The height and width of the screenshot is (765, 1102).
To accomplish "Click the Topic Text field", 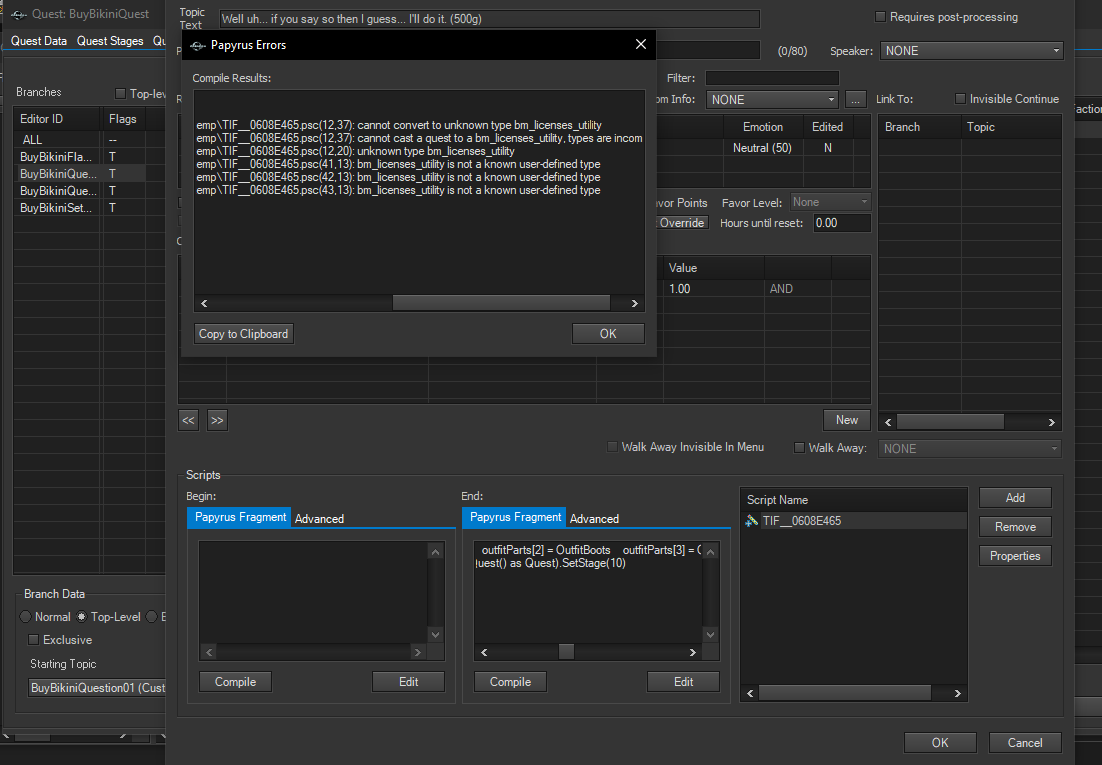I will tap(489, 19).
